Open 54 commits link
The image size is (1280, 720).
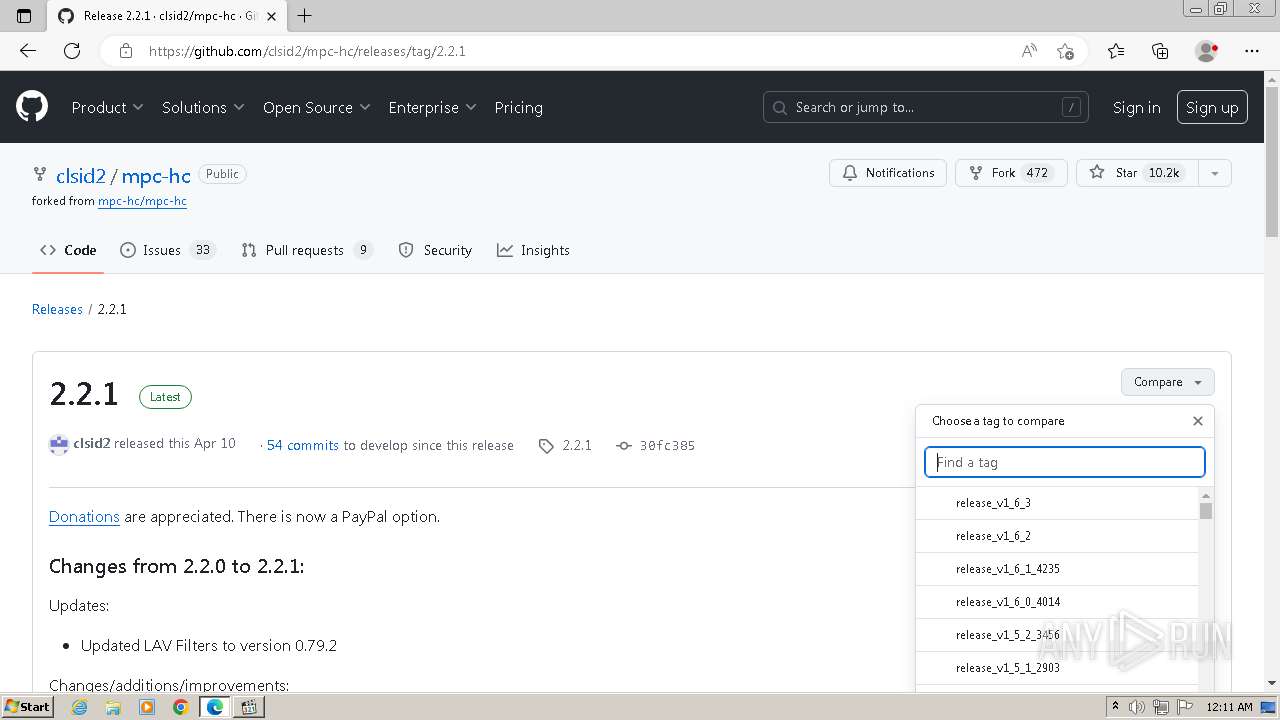click(x=302, y=445)
